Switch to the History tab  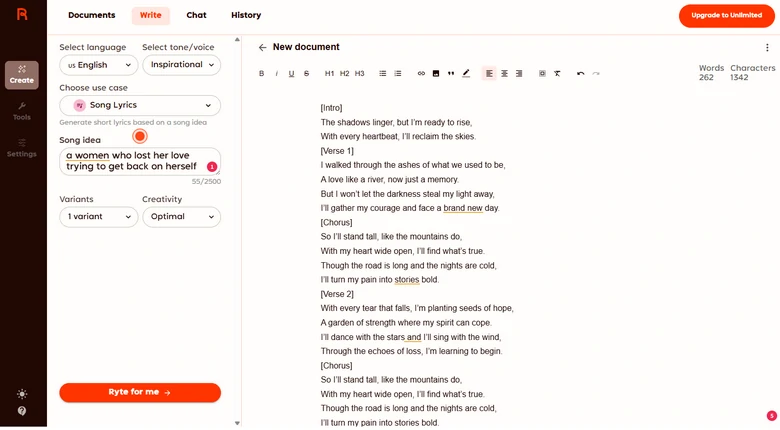click(x=246, y=15)
